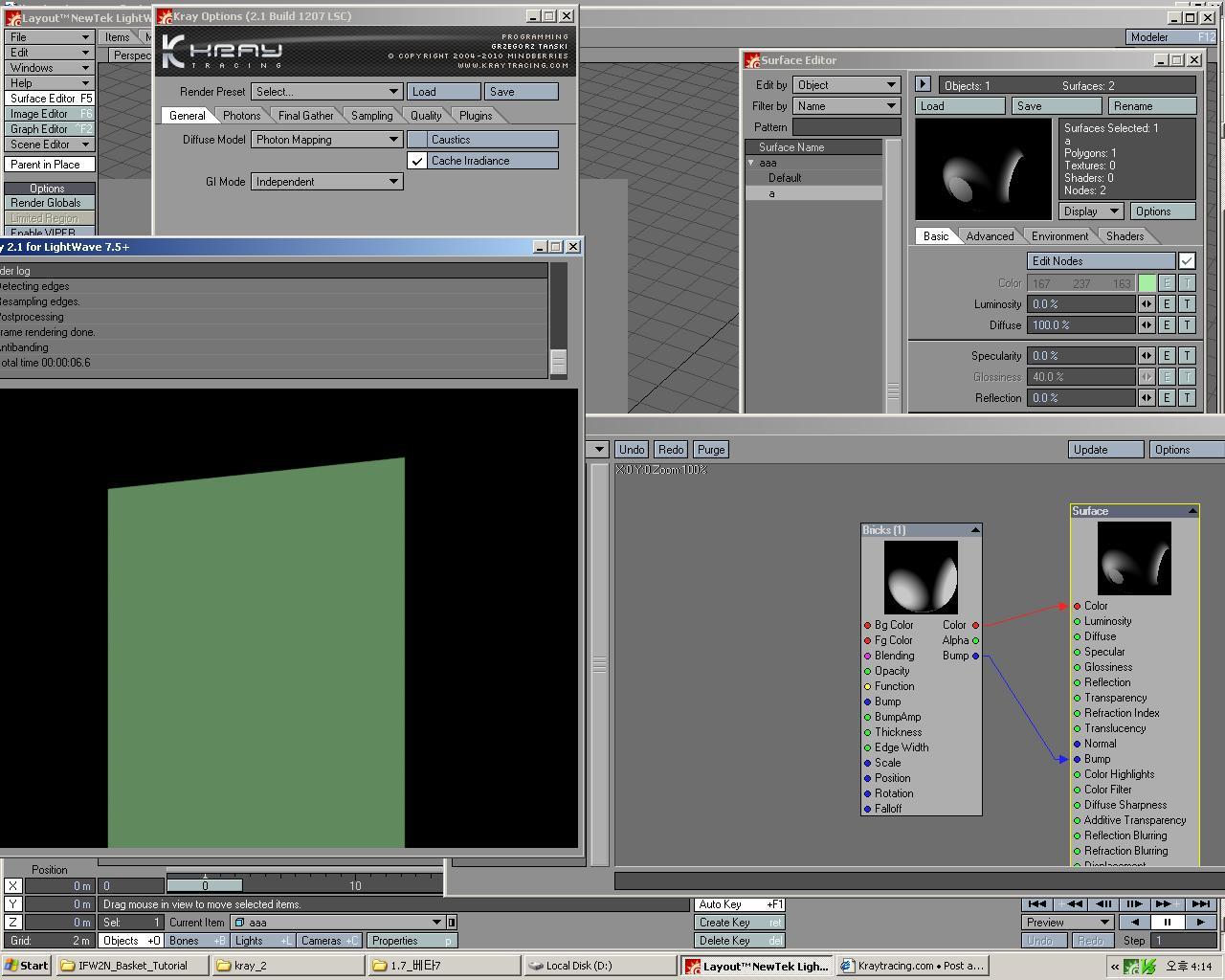Expand the Render Preset dropdown

326,92
